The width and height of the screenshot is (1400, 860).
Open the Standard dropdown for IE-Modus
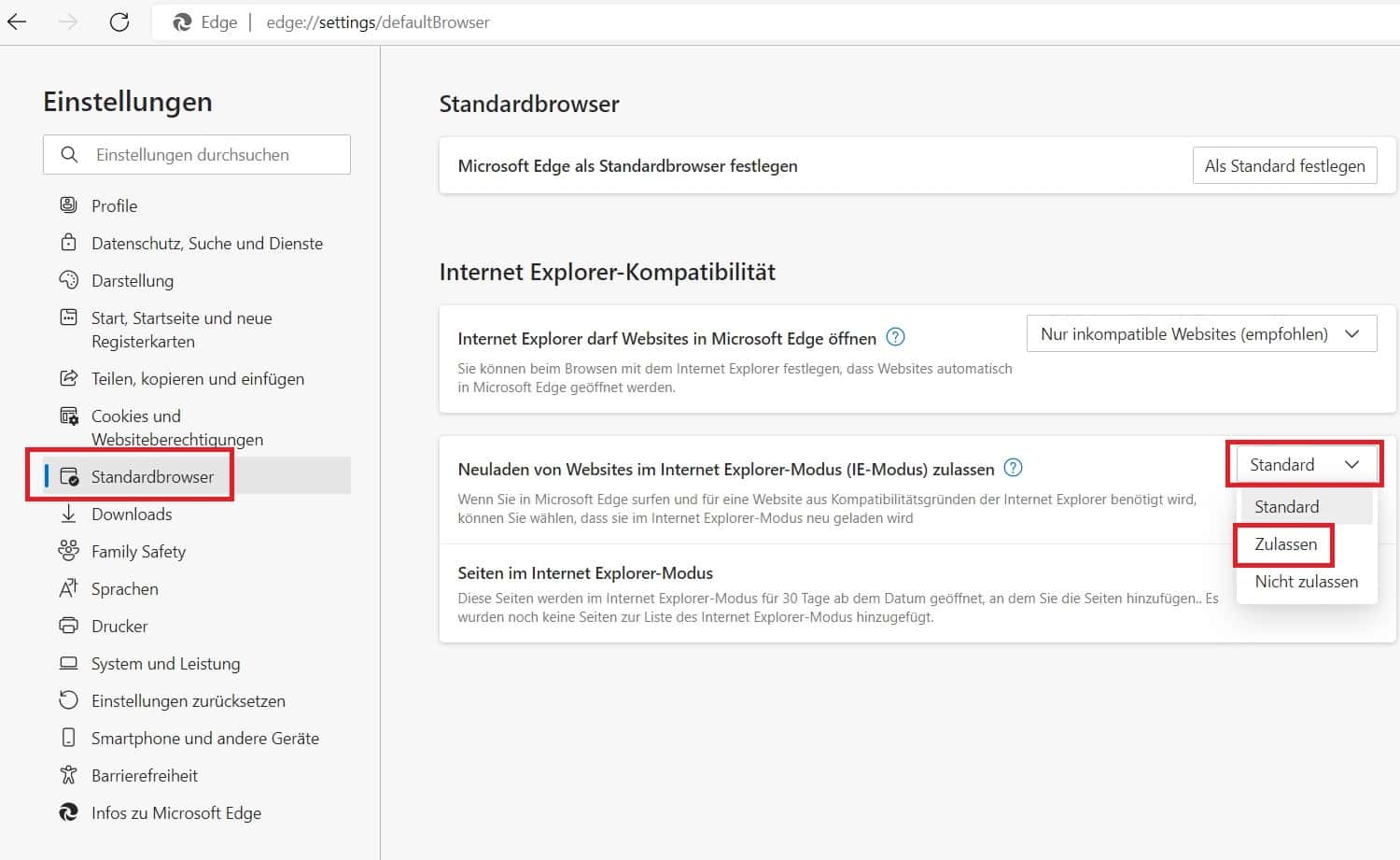click(1304, 465)
